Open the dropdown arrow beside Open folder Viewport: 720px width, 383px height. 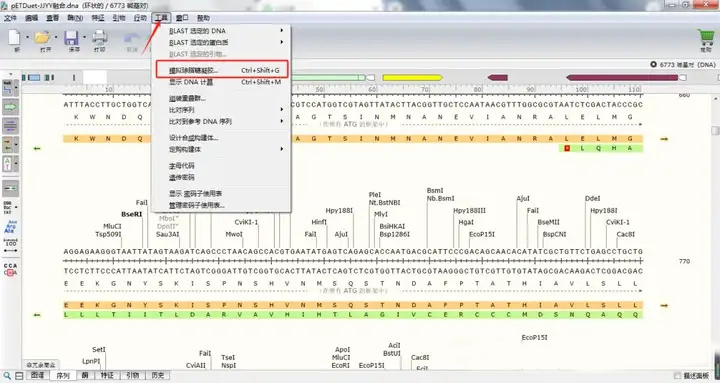click(56, 37)
